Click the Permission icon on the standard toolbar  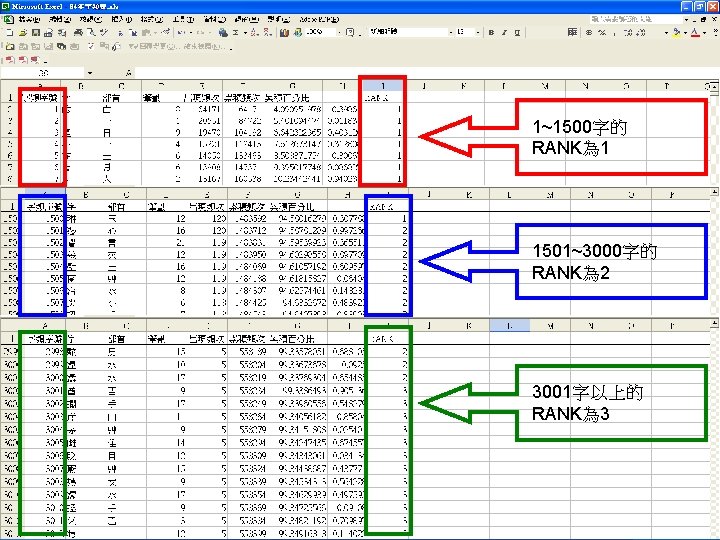pos(48,33)
